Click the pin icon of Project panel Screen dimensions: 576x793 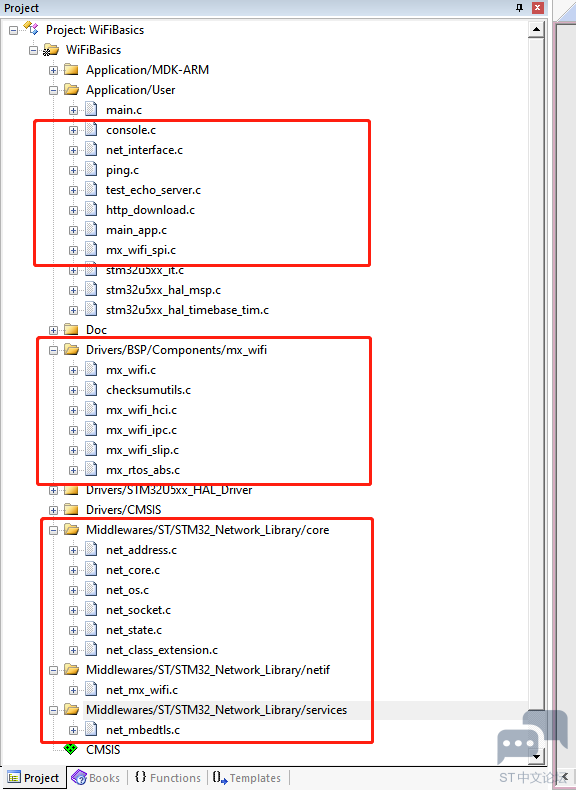(x=519, y=8)
